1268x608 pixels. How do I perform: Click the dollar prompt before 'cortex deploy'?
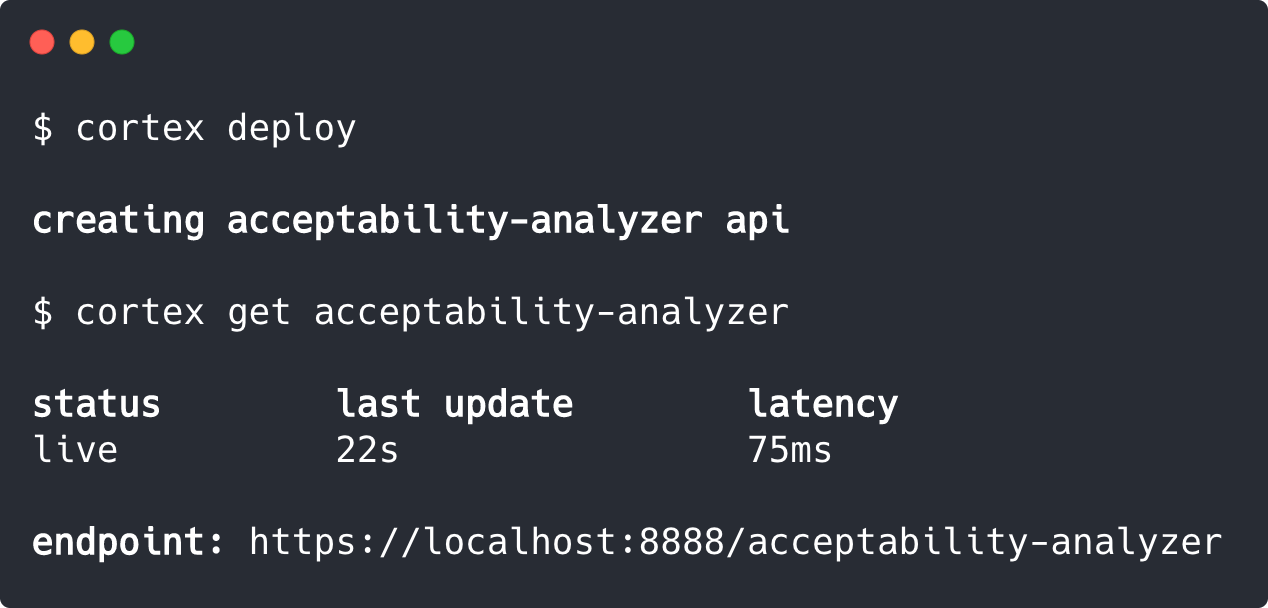pyautogui.click(x=43, y=128)
